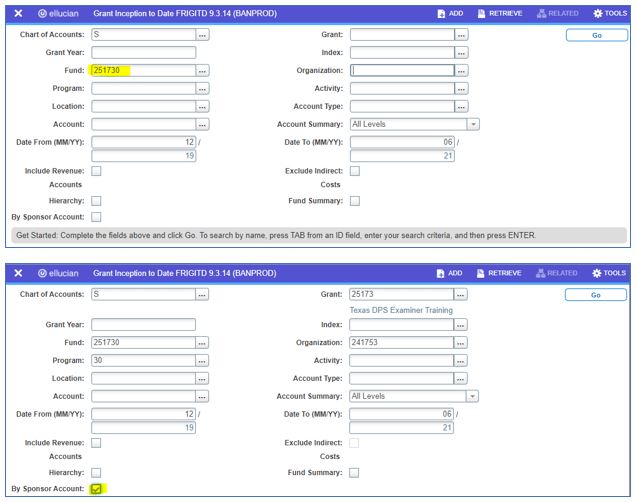Open the Organization lookup beside value 241753
637x502 pixels.
pos(461,342)
